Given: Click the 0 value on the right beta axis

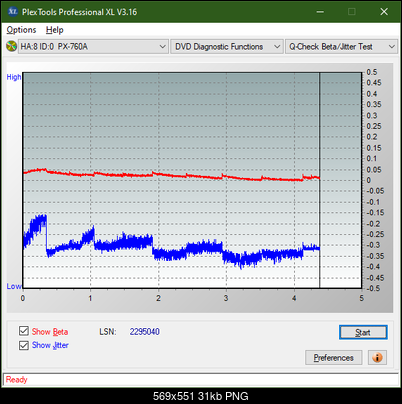Looking at the screenshot, I should click(x=369, y=180).
